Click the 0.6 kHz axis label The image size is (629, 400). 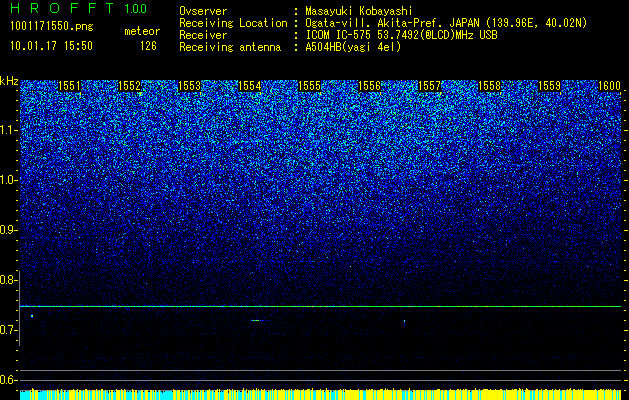click(x=8, y=380)
